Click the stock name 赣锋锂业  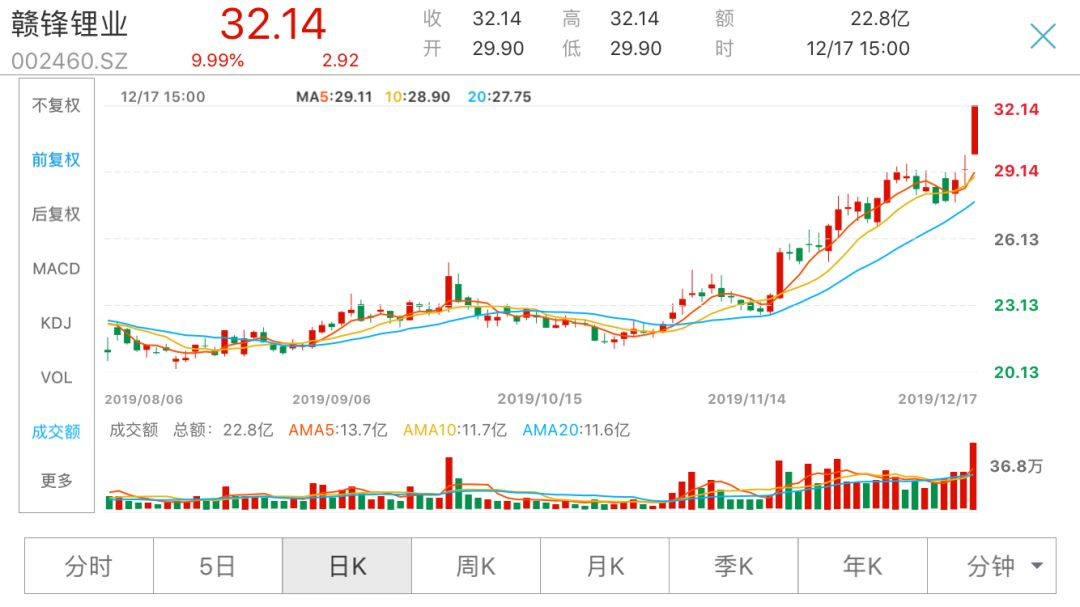(x=69, y=25)
